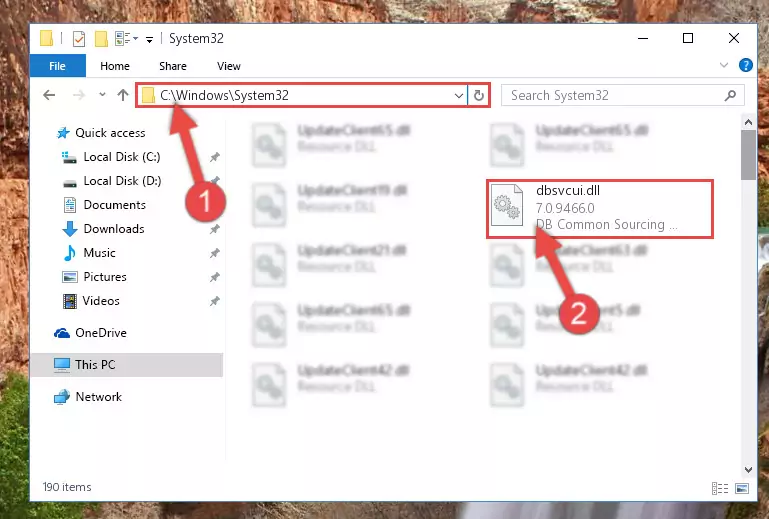Screen dimensions: 769x519
Task: Click pin icon next to Music
Action: click(x=214, y=253)
